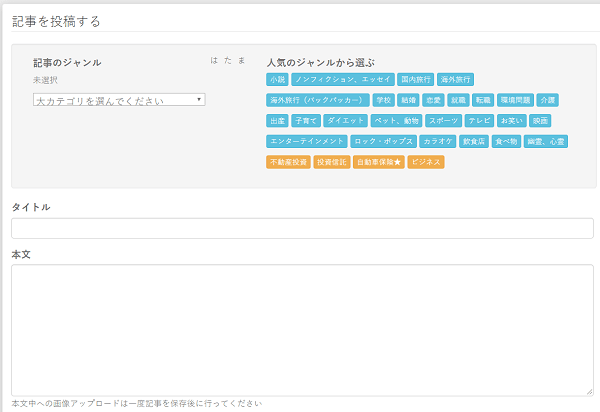Click the 本文 text area resize handle
This screenshot has width=600, height=412.
(x=589, y=392)
